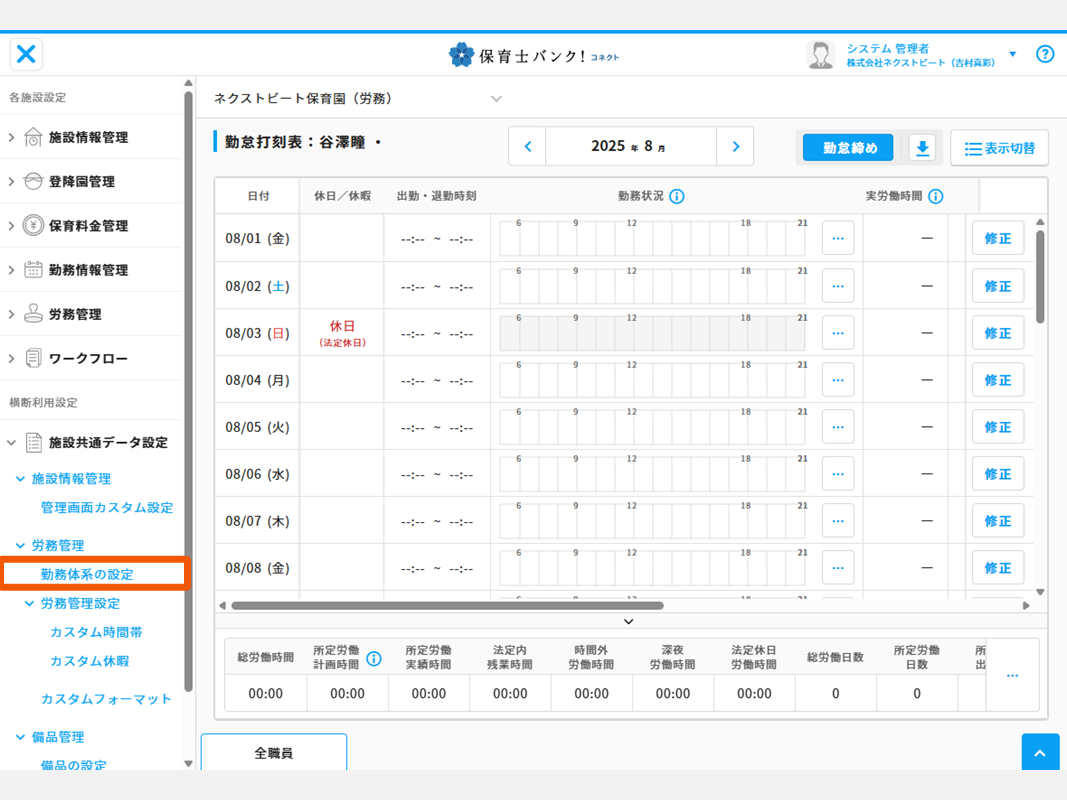The height and width of the screenshot is (800, 1067).
Task: Click 修正 for the 08/04 row
Action: tap(997, 380)
